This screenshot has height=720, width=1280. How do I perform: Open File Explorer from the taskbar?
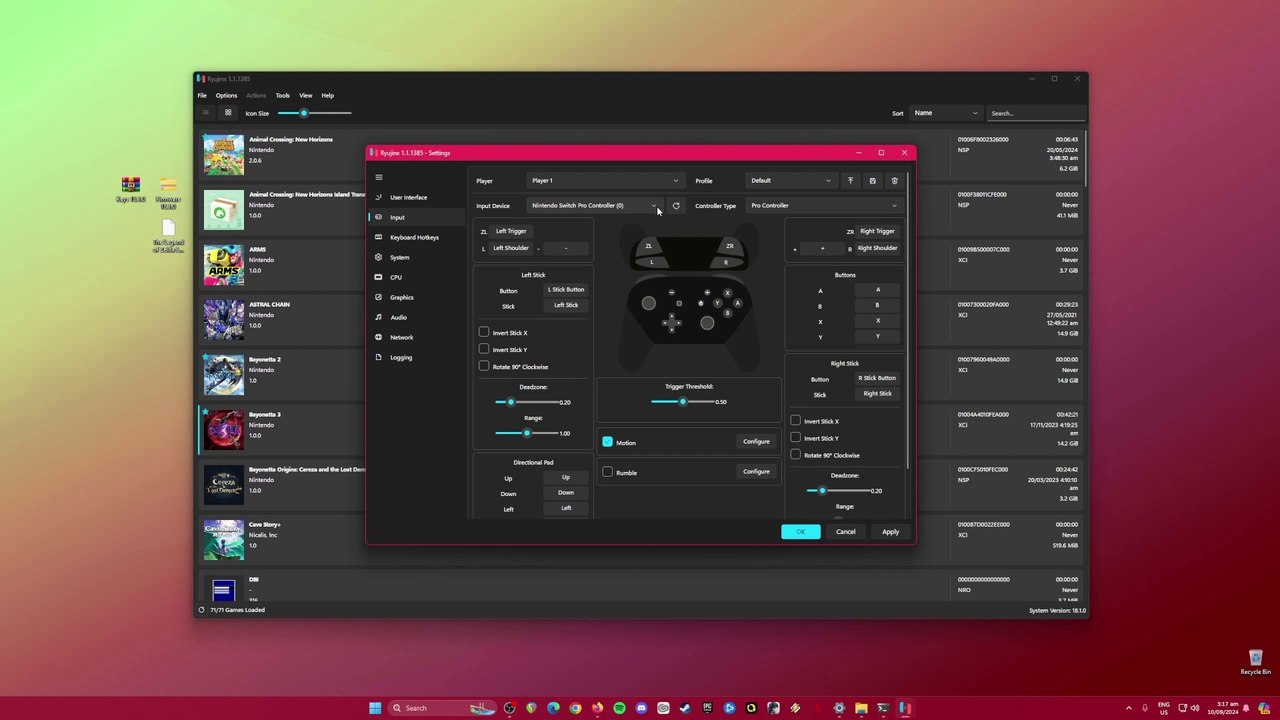coord(861,708)
